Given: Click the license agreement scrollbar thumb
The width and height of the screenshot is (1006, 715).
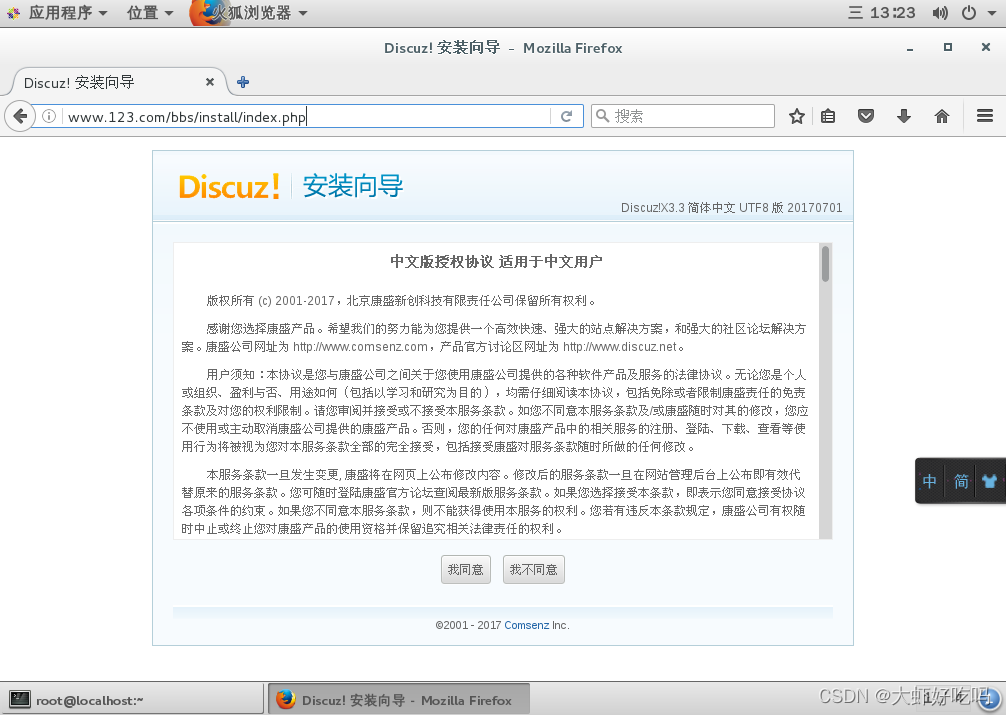Looking at the screenshot, I should coord(826,263).
